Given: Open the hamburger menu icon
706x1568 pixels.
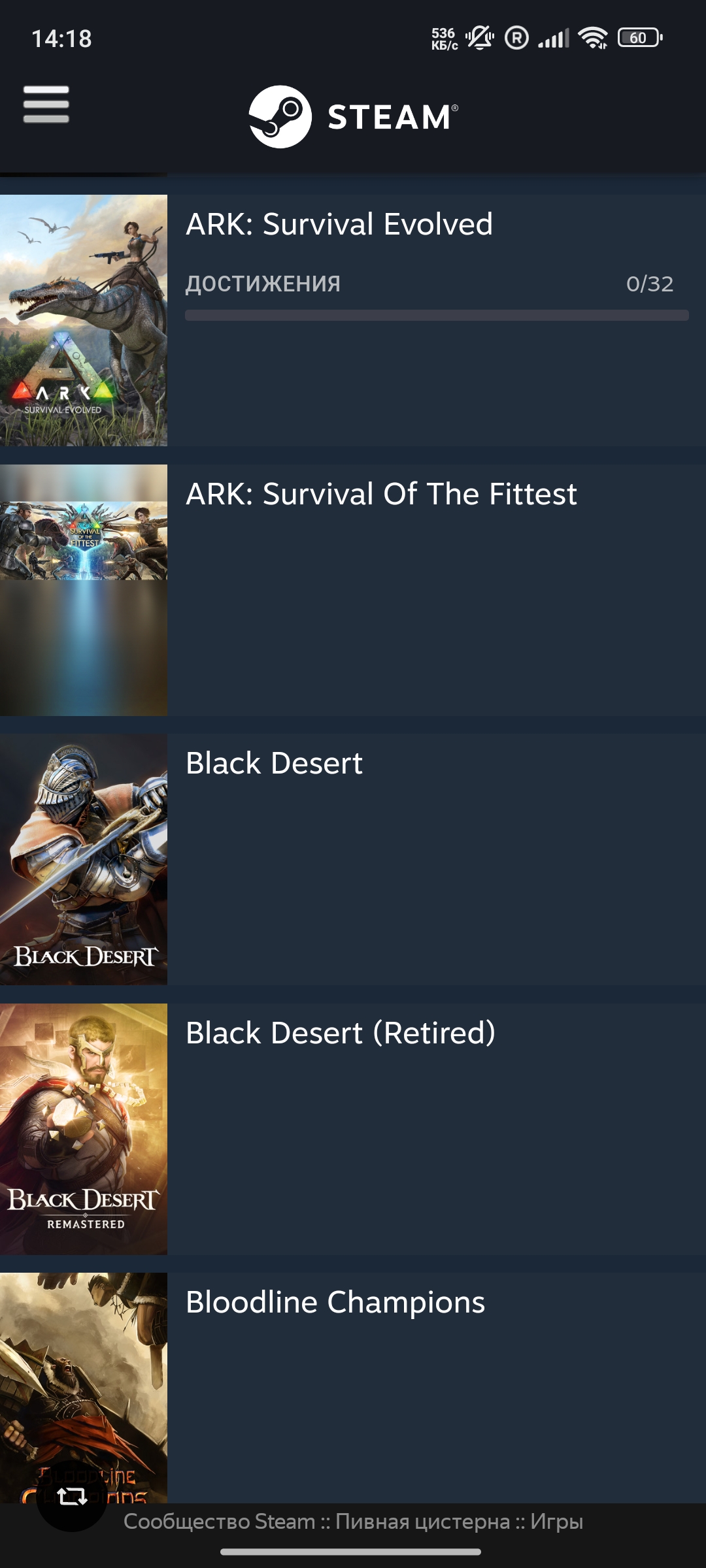Looking at the screenshot, I should [46, 105].
